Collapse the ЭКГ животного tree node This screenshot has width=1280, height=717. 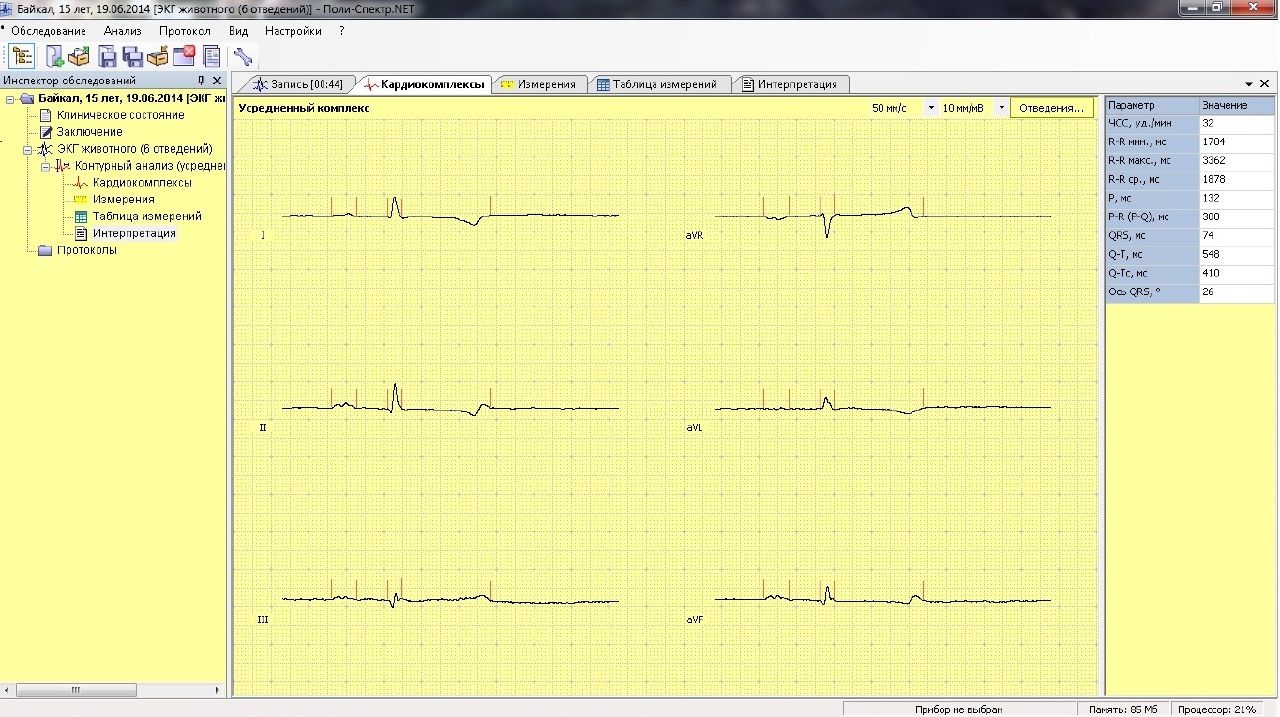coord(29,149)
